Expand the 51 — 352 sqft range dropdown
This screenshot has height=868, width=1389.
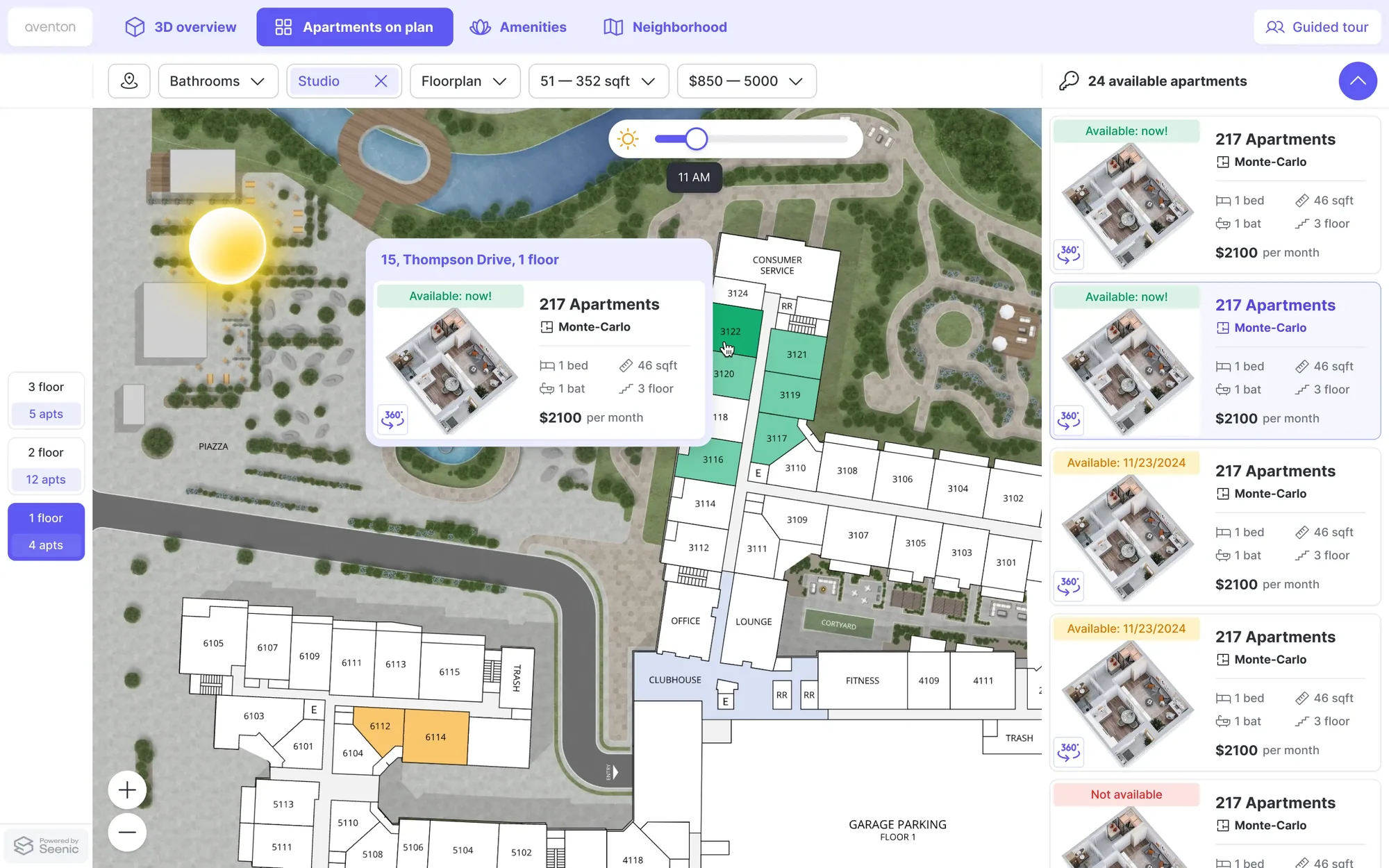point(599,81)
